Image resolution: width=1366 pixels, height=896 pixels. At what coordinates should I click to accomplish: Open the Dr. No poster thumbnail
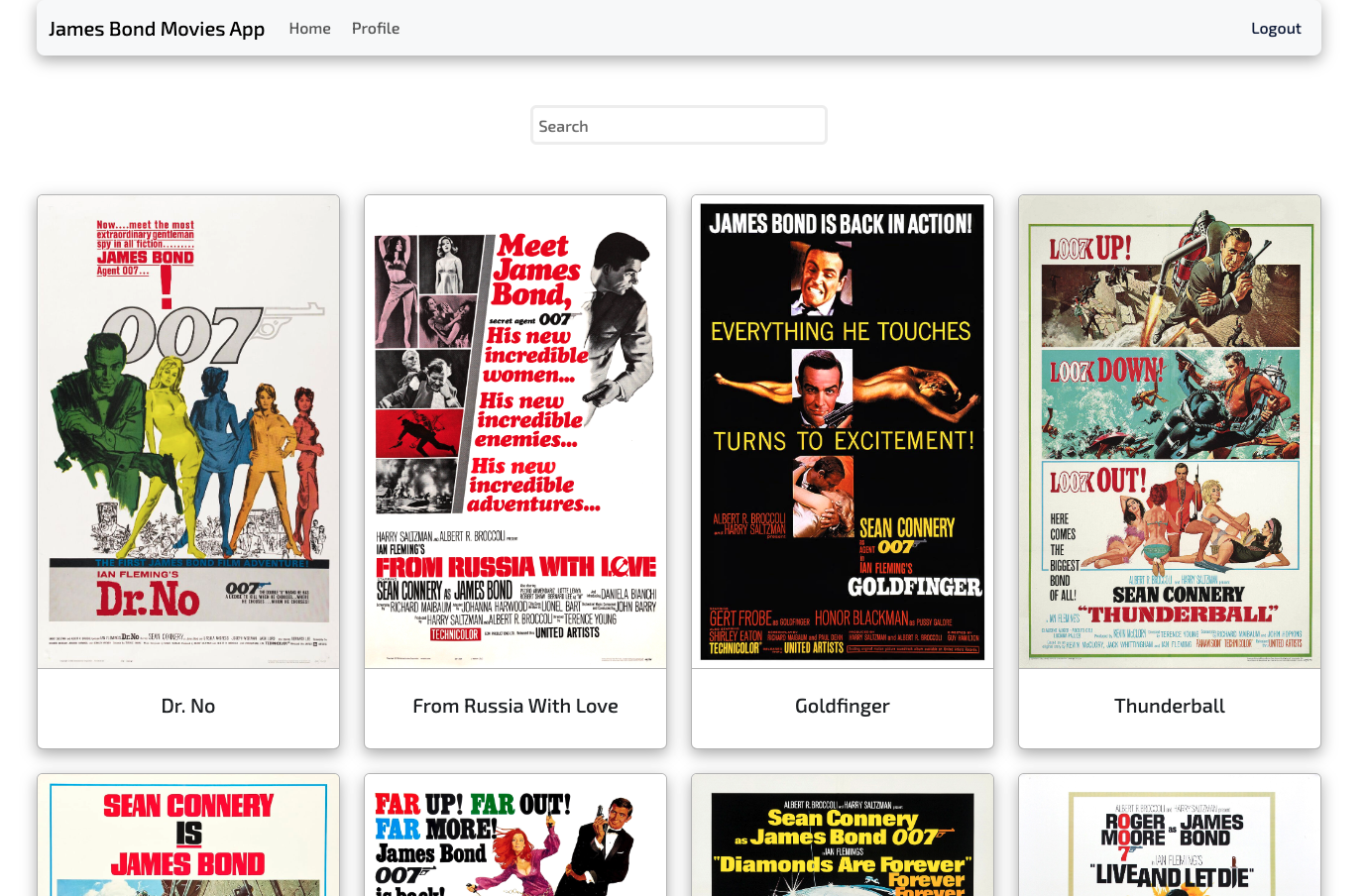[188, 432]
